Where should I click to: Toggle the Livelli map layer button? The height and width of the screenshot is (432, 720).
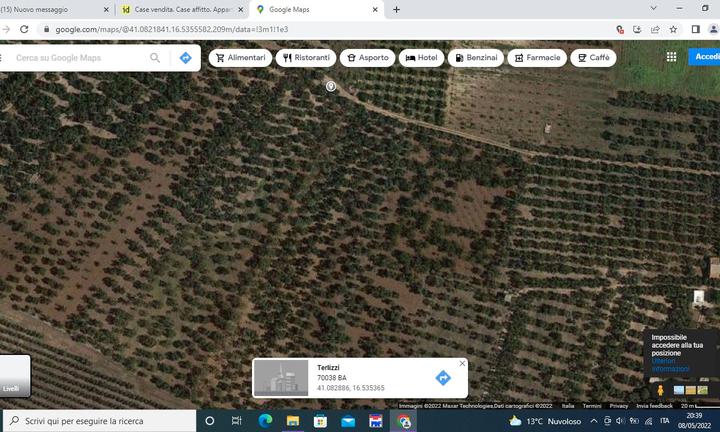click(14, 375)
